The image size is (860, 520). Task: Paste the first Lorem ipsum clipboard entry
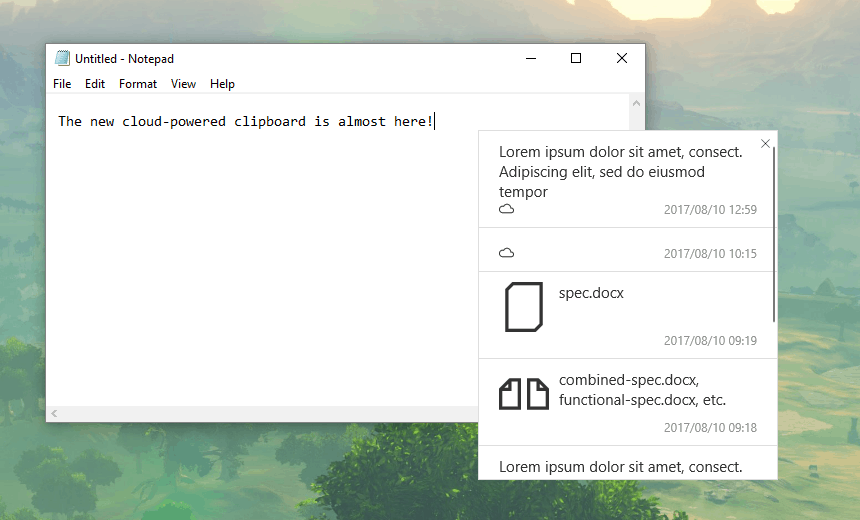click(x=620, y=171)
